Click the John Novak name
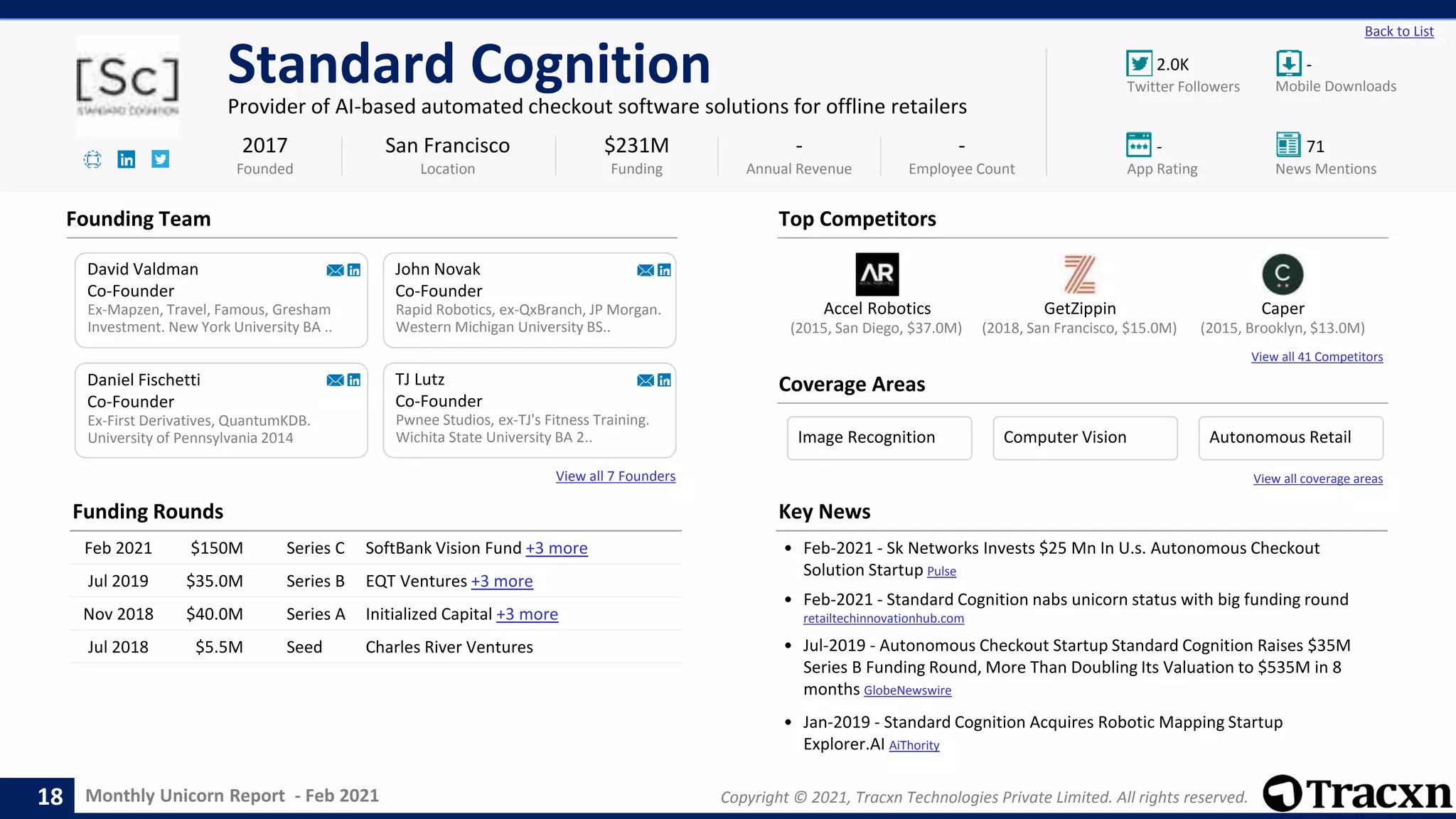This screenshot has height=819, width=1456. click(438, 269)
